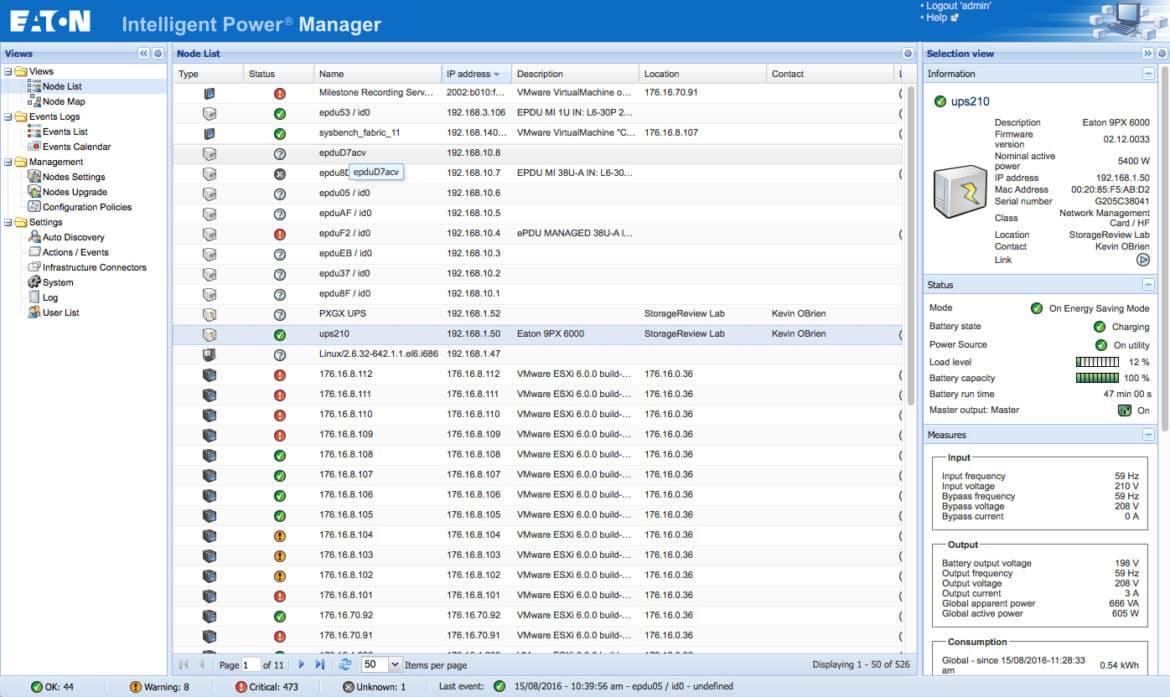
Task: Go to next page arrow
Action: (x=301, y=664)
